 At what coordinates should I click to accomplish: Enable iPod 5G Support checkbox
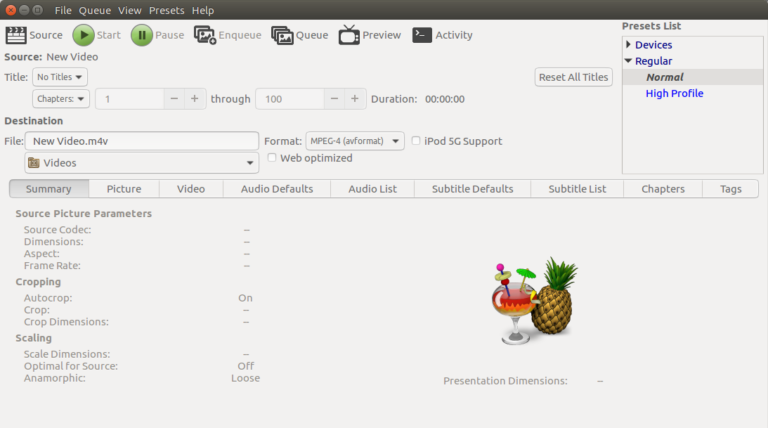[x=416, y=141]
